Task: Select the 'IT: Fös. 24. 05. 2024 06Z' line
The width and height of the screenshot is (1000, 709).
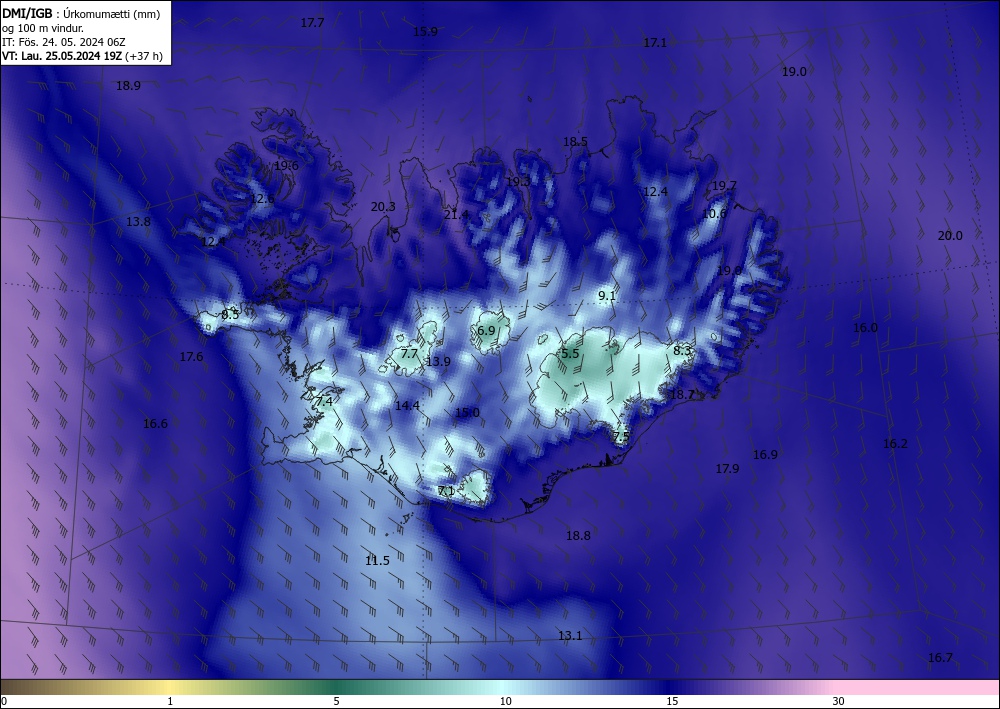Action: pos(64,42)
